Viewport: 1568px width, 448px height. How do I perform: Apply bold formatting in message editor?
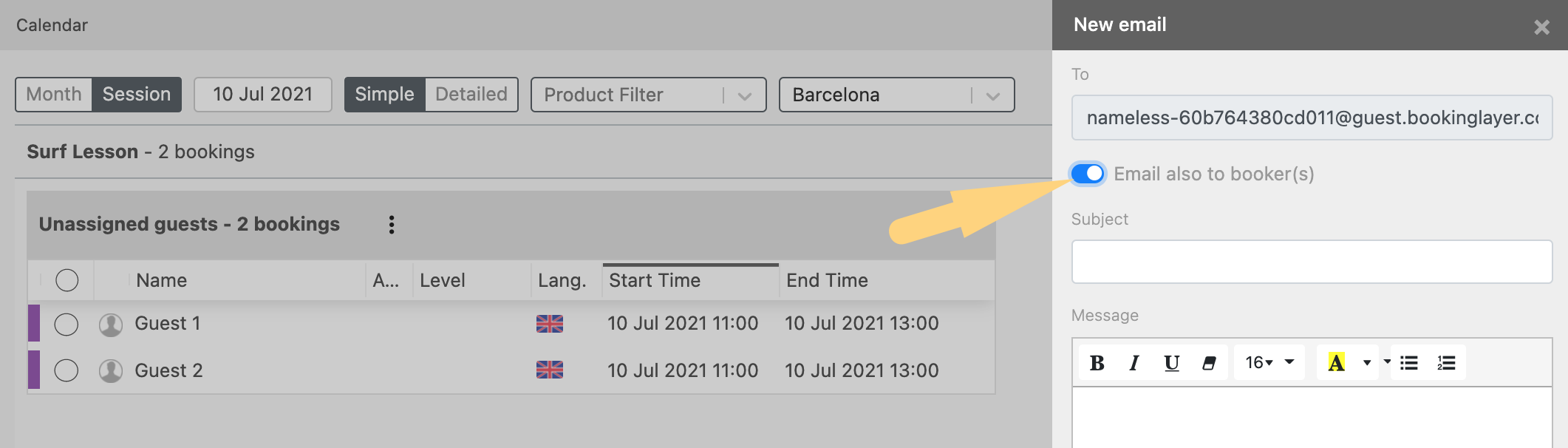1097,363
